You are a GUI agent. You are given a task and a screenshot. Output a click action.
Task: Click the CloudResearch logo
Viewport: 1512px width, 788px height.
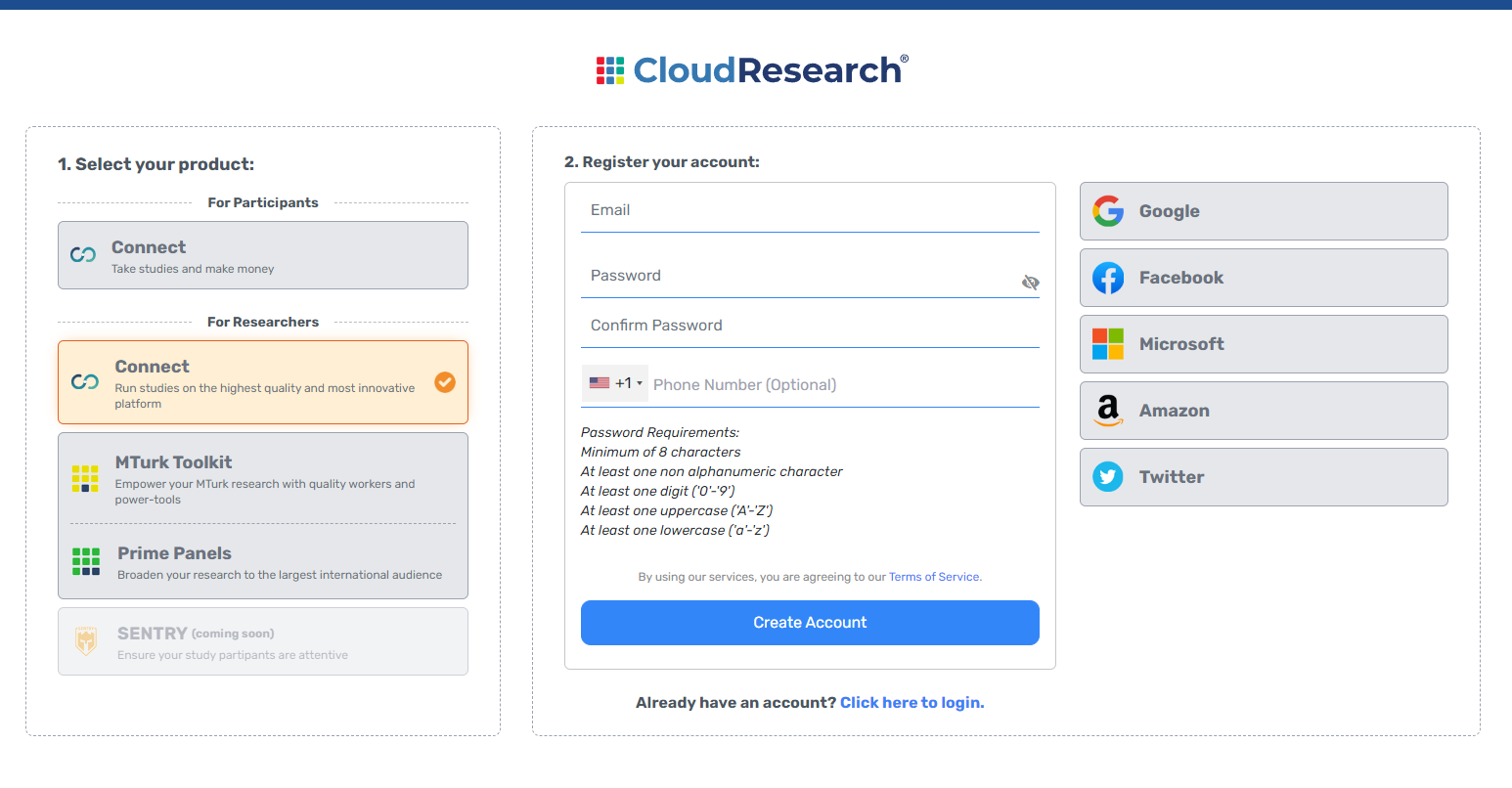click(753, 69)
